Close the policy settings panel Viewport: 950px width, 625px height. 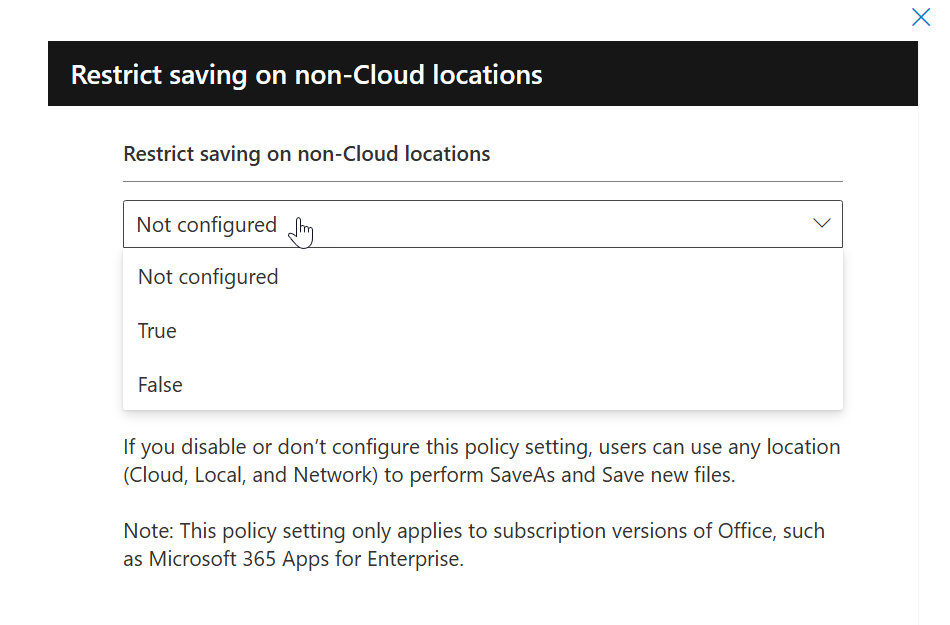click(x=921, y=16)
